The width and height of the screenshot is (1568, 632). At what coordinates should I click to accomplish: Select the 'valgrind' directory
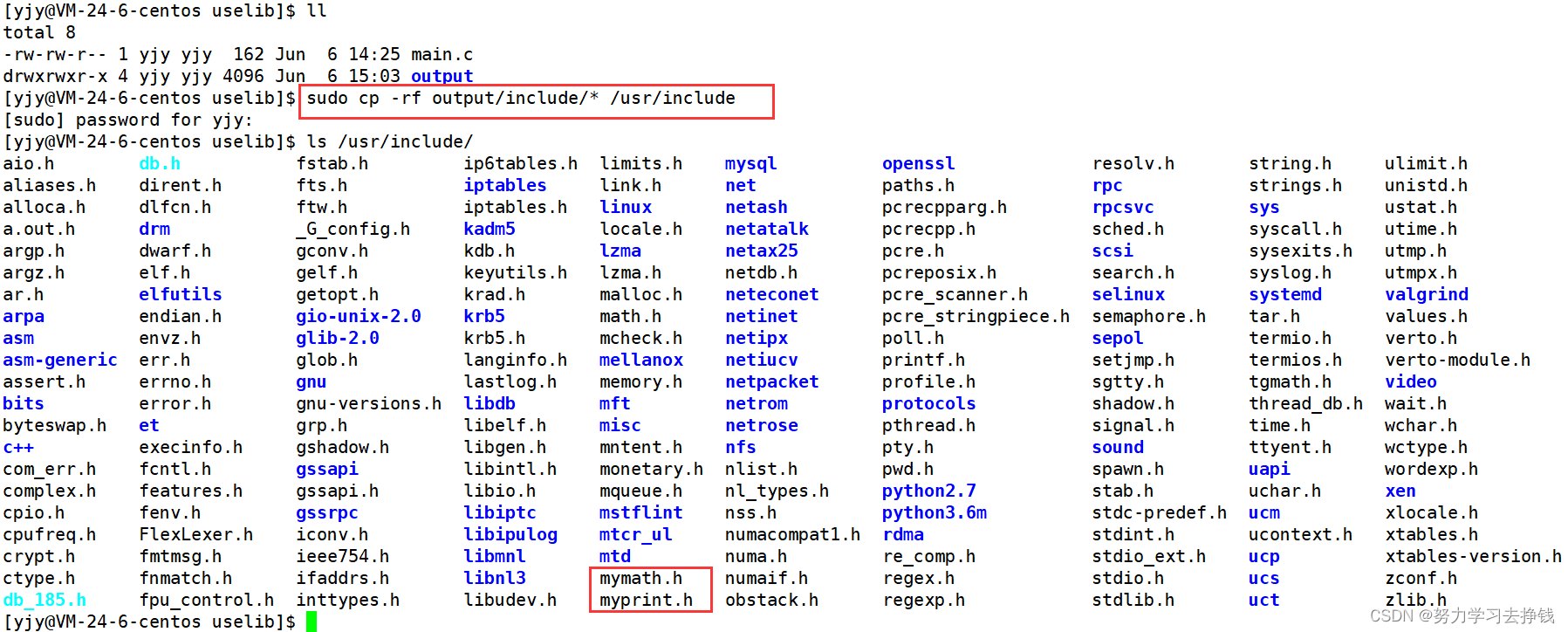point(1426,295)
